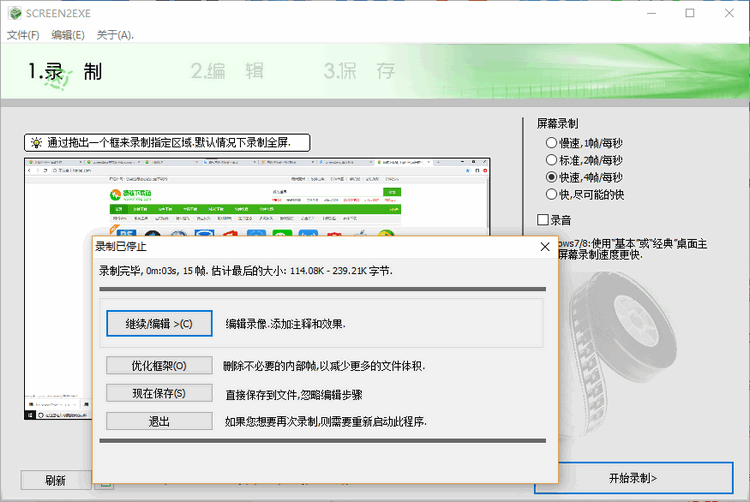Maximize the SCREEN2EXE window

click(x=690, y=13)
